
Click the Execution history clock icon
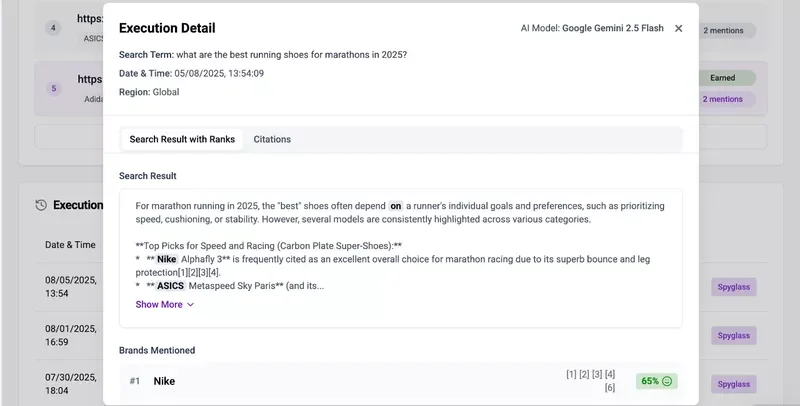pyautogui.click(x=41, y=205)
